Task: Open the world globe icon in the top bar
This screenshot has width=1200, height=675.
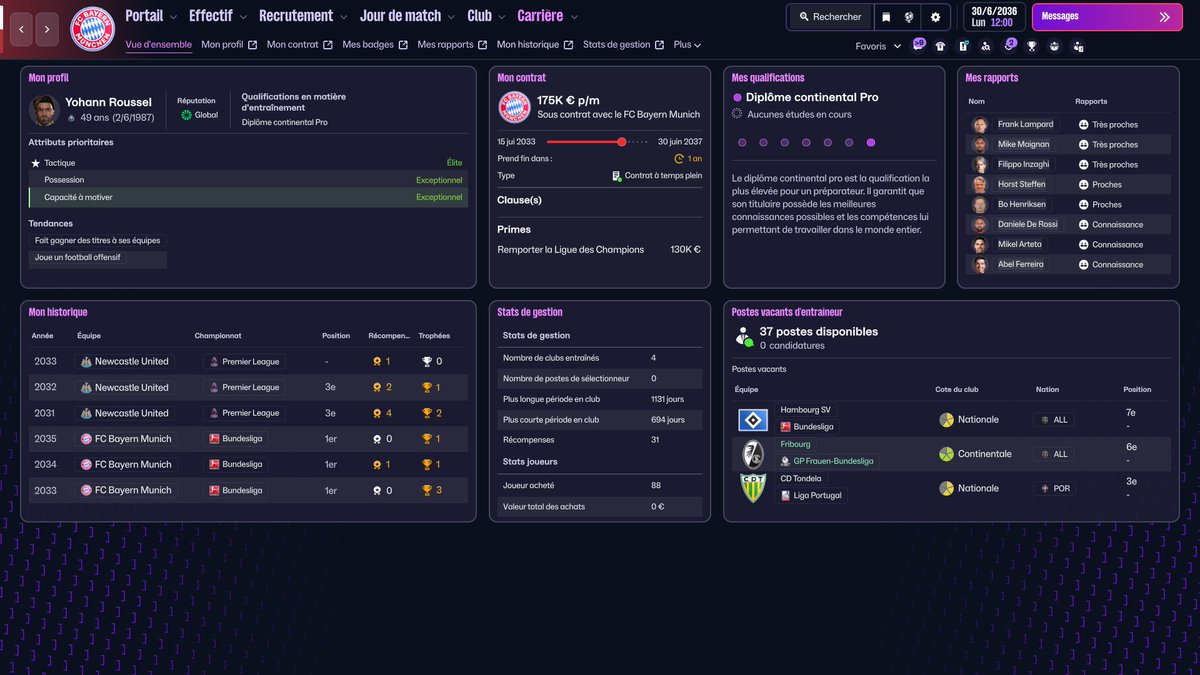Action: [910, 17]
